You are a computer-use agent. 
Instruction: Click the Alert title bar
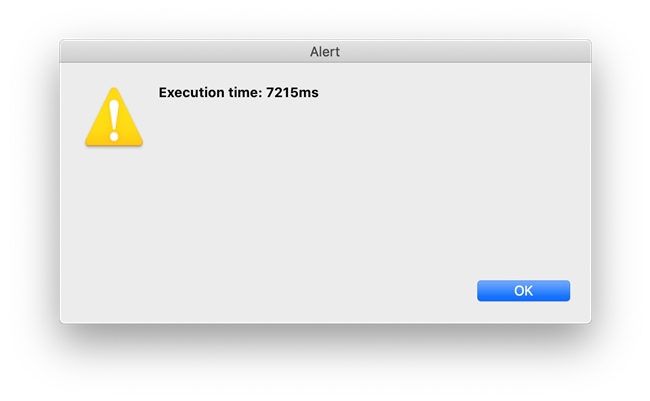coord(325,51)
